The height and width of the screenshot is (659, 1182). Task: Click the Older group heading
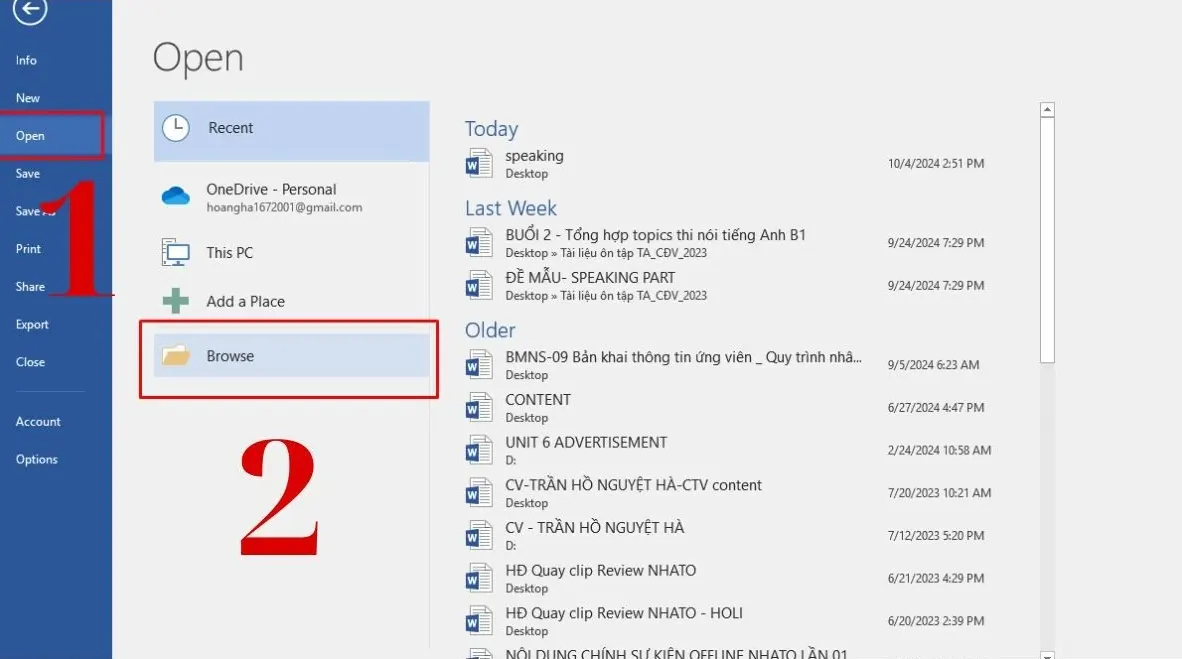(490, 330)
